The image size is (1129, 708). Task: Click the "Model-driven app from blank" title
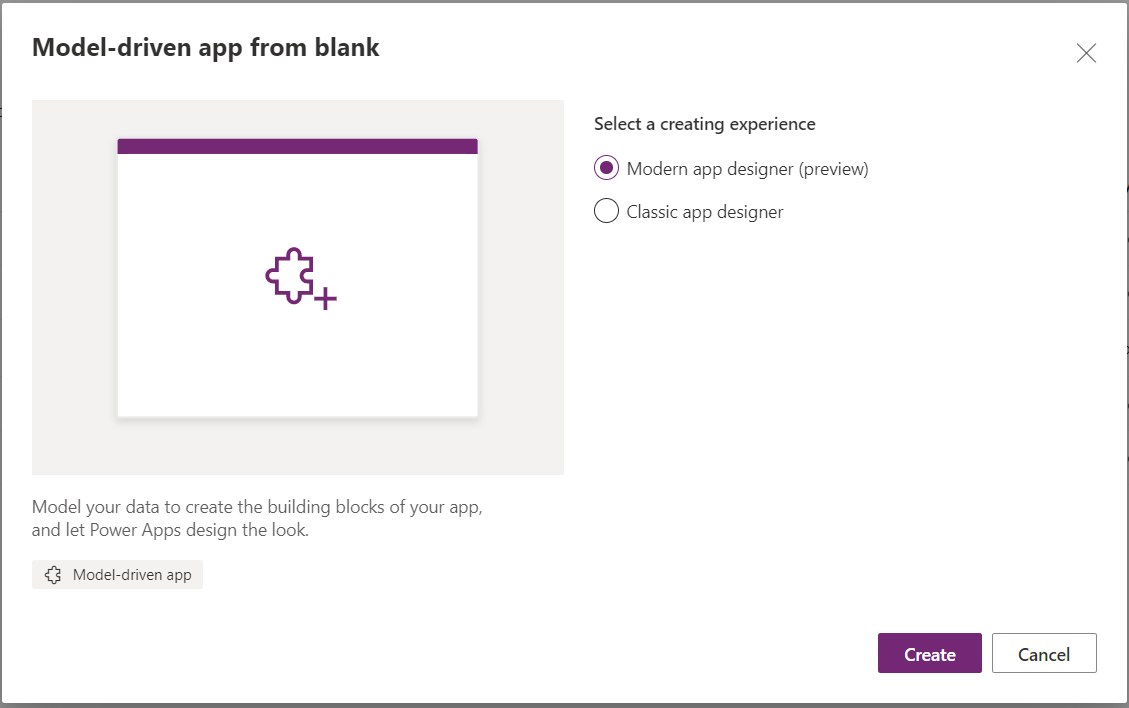206,47
